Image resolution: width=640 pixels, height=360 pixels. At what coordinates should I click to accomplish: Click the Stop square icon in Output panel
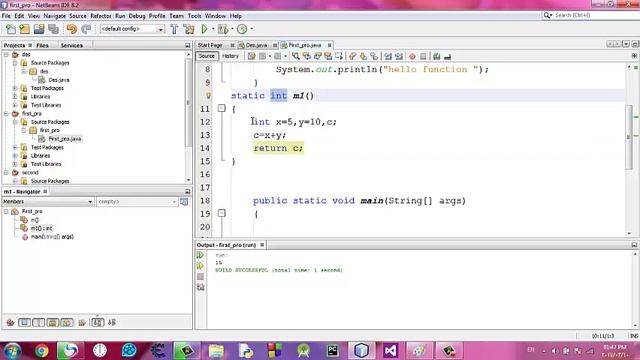click(200, 277)
